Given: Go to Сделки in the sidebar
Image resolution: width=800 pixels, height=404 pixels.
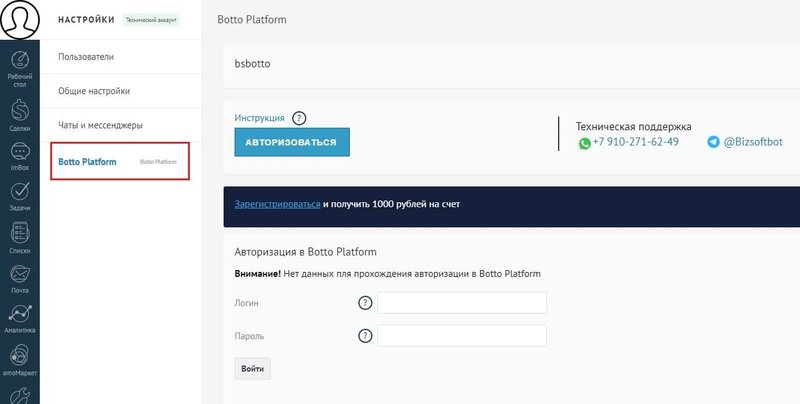Looking at the screenshot, I should click(19, 105).
